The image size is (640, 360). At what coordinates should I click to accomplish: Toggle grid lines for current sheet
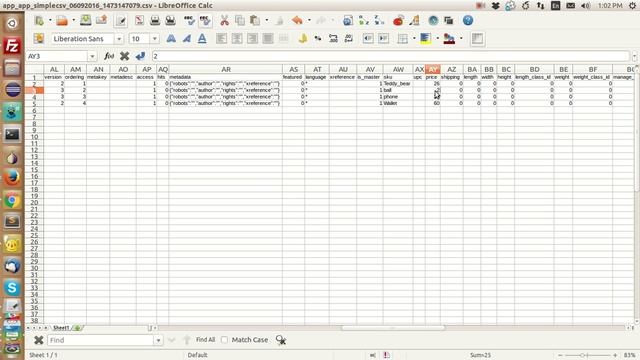coord(477,39)
